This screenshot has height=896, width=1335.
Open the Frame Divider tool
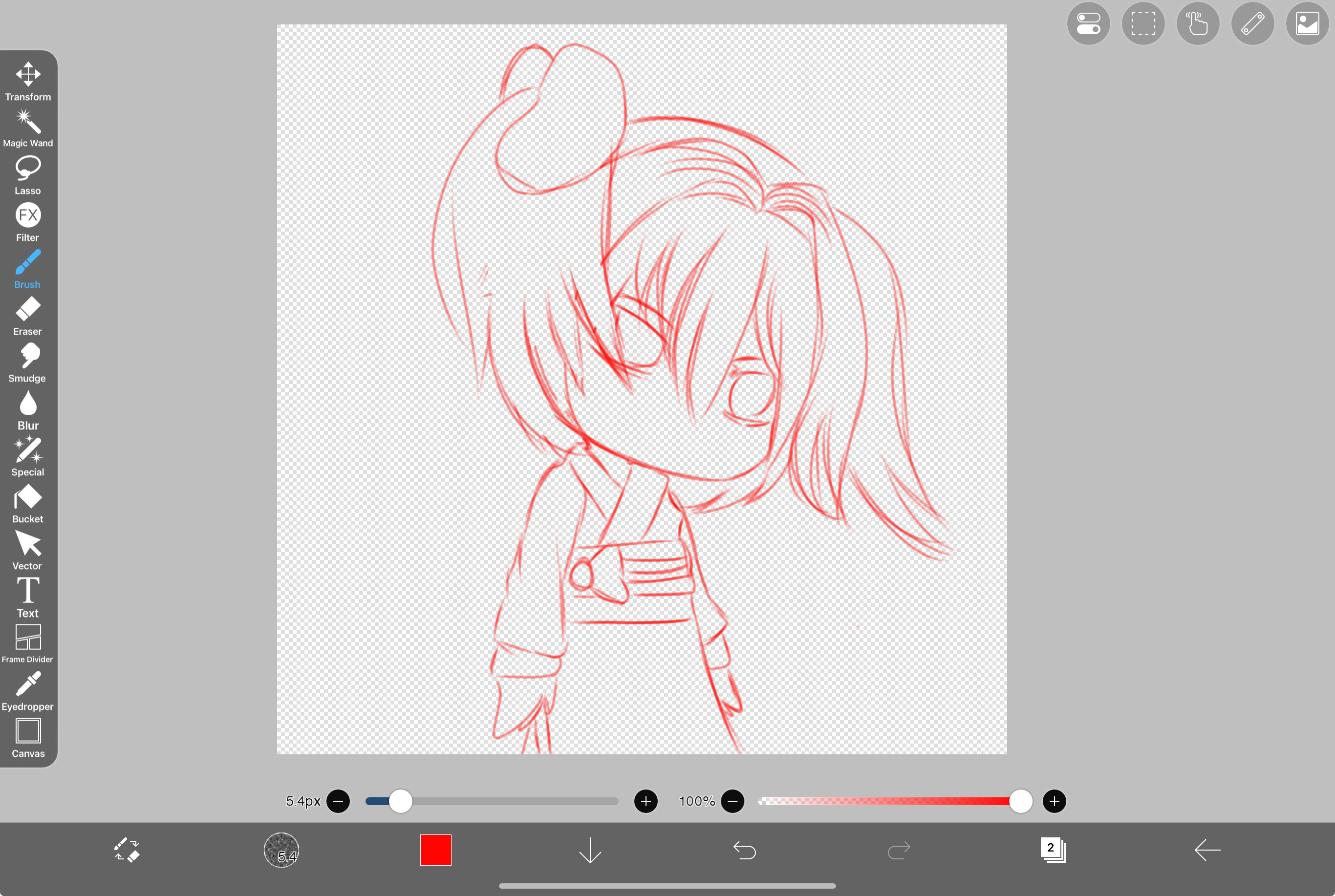27,644
